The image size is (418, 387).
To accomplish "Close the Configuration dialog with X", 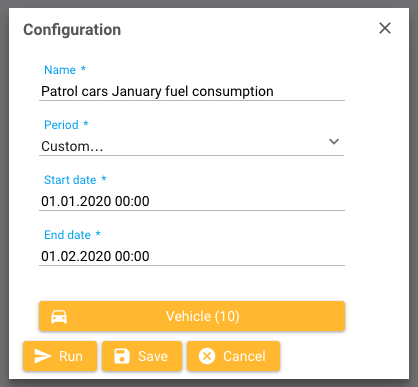I will pyautogui.click(x=385, y=28).
